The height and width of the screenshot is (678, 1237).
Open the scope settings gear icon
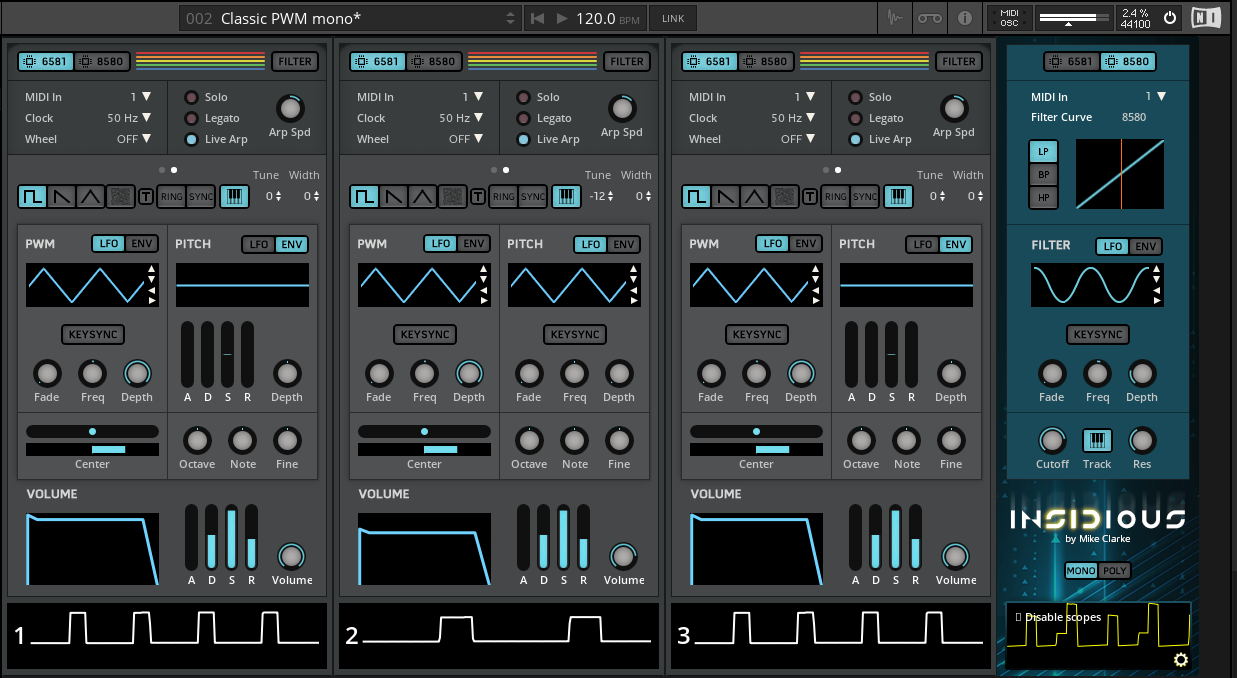coord(1180,659)
